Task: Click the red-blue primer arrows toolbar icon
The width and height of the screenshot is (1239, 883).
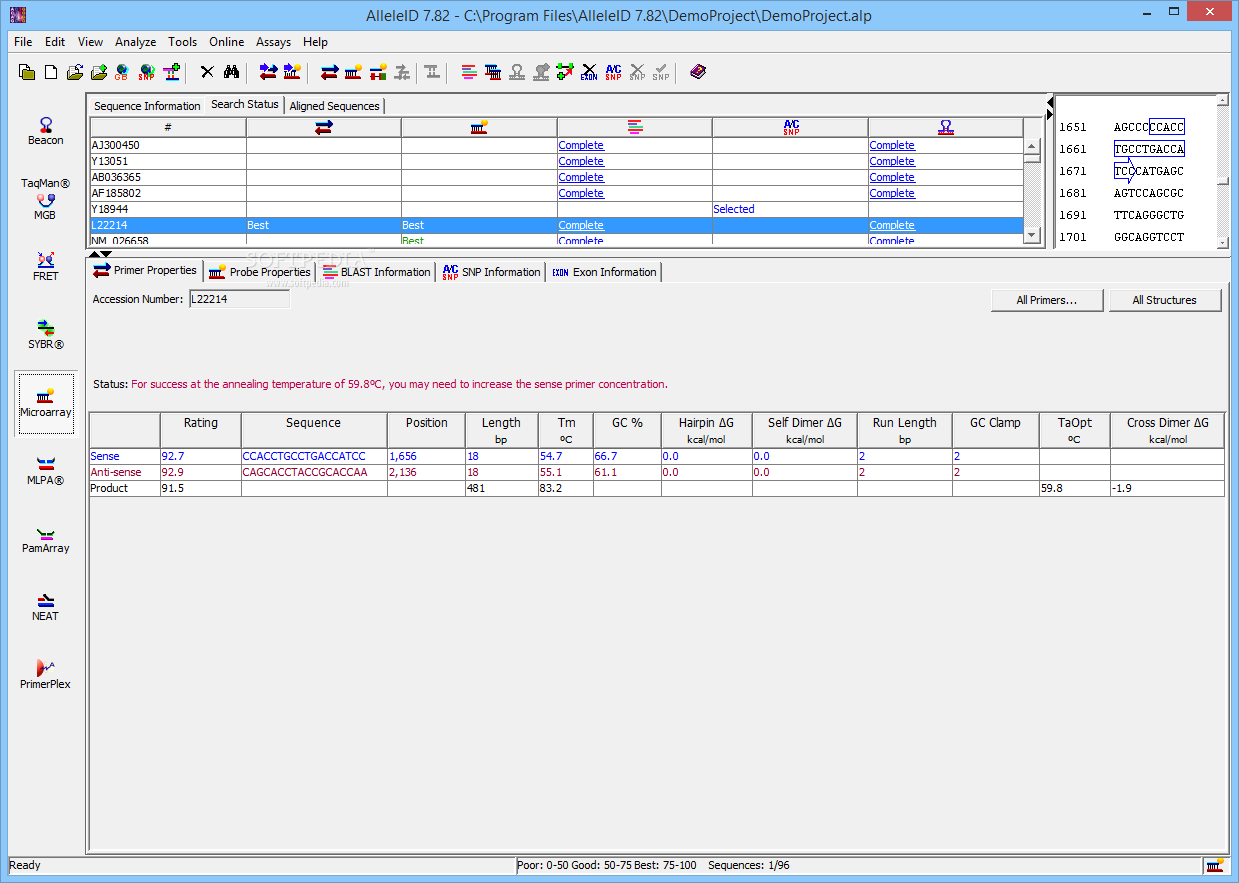Action: (x=329, y=72)
